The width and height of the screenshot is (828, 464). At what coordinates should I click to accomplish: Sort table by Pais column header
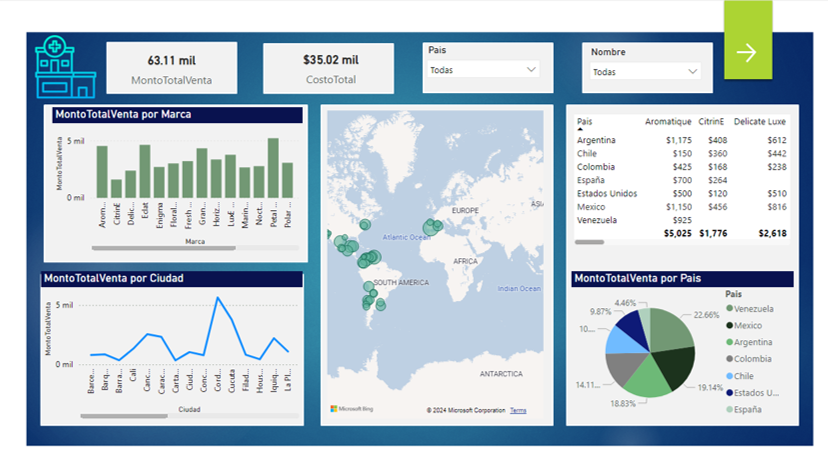[x=585, y=120]
